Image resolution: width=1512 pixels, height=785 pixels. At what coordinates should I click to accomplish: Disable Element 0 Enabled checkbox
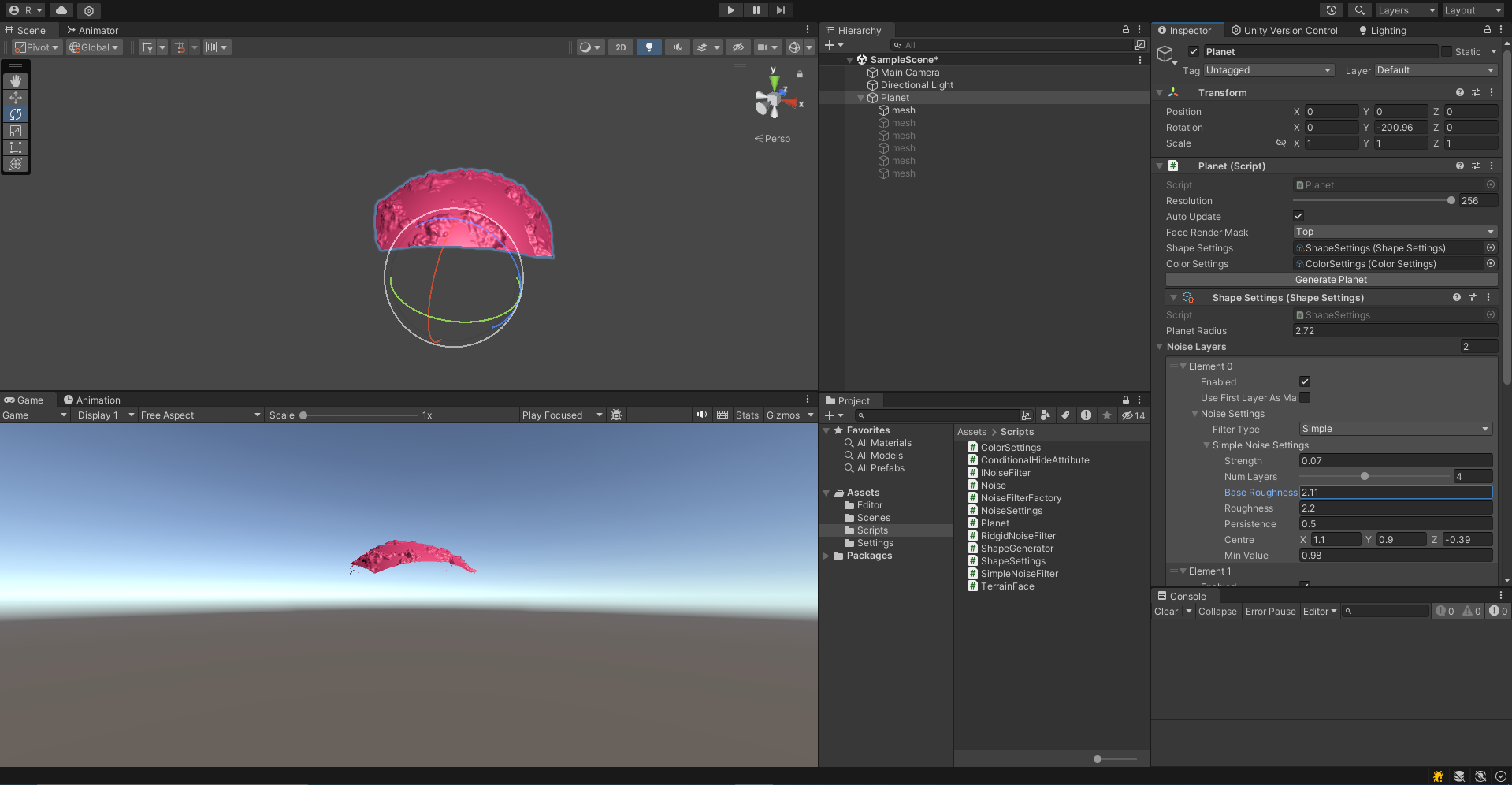click(1305, 381)
